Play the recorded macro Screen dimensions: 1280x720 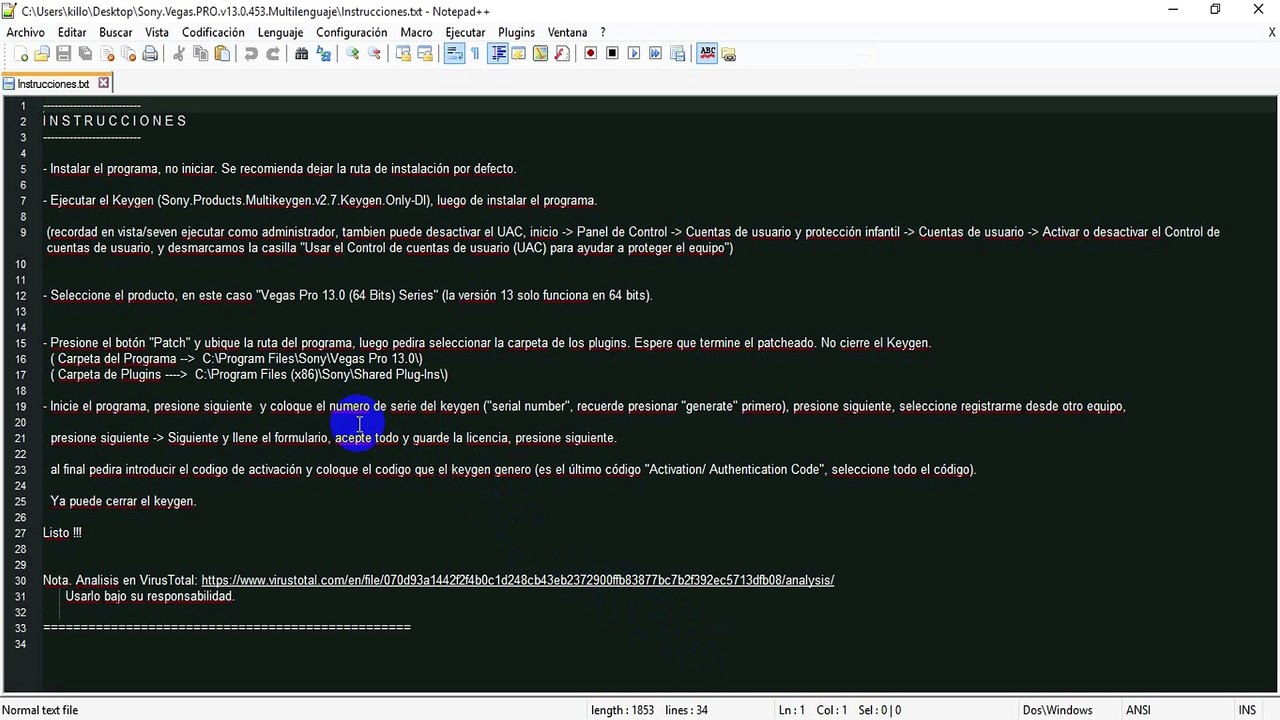point(634,54)
